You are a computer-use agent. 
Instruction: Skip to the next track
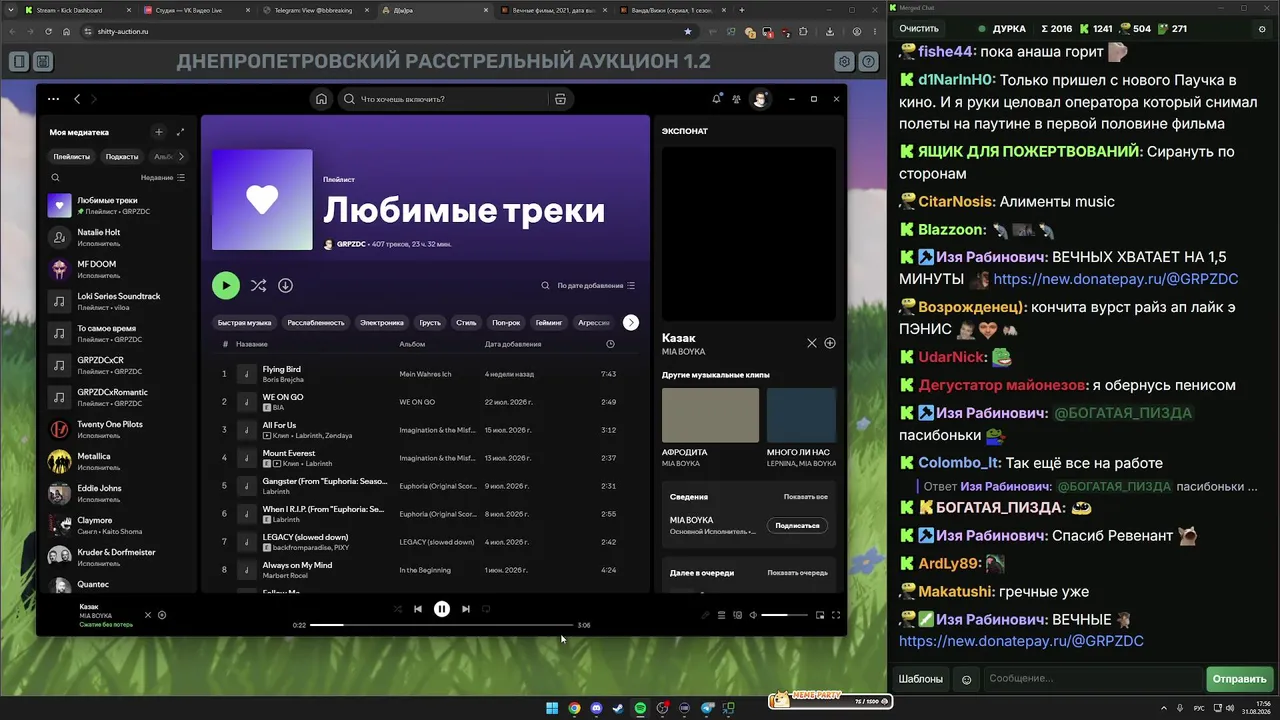pos(466,609)
